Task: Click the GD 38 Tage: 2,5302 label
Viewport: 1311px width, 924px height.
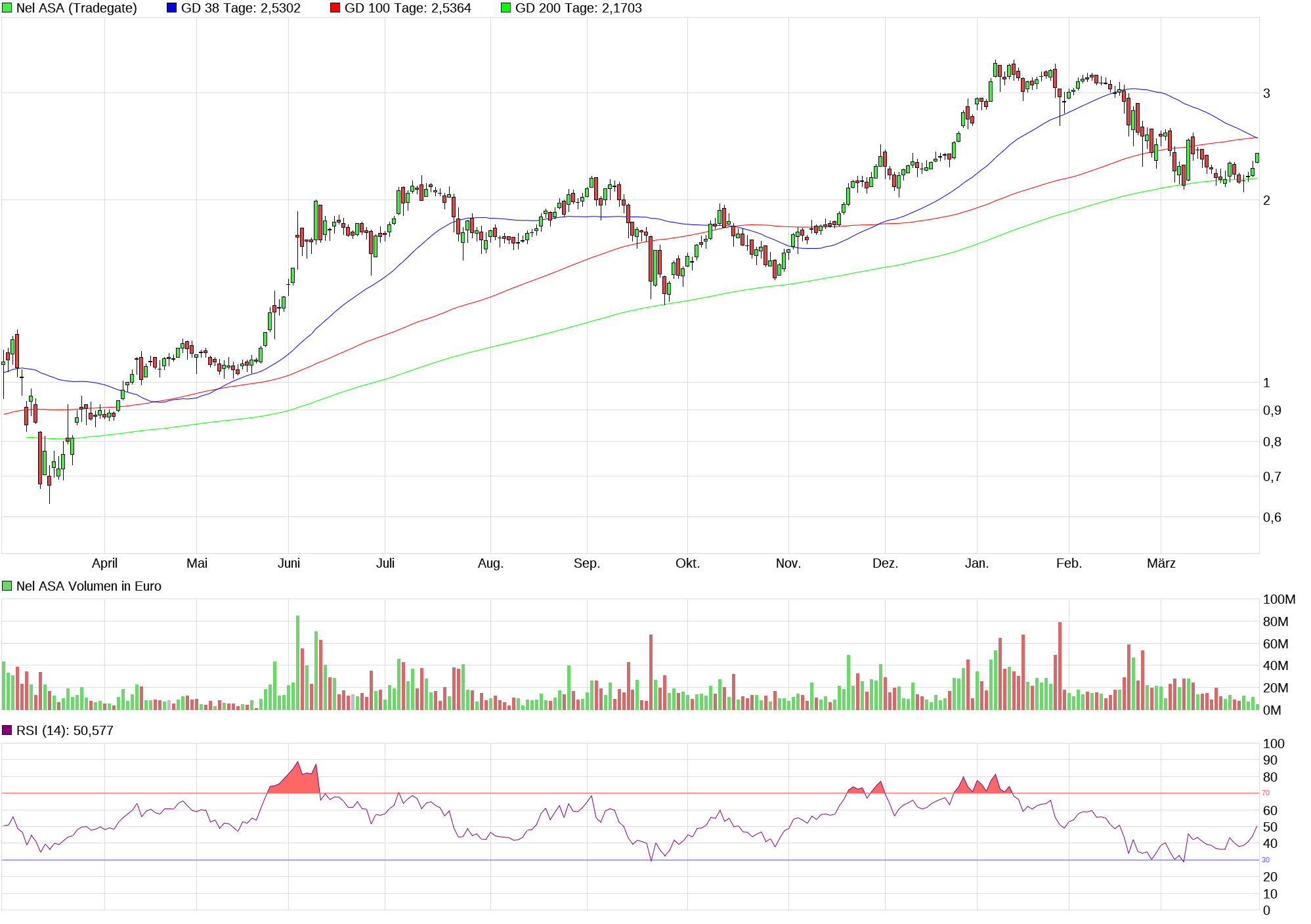Action: [x=240, y=9]
